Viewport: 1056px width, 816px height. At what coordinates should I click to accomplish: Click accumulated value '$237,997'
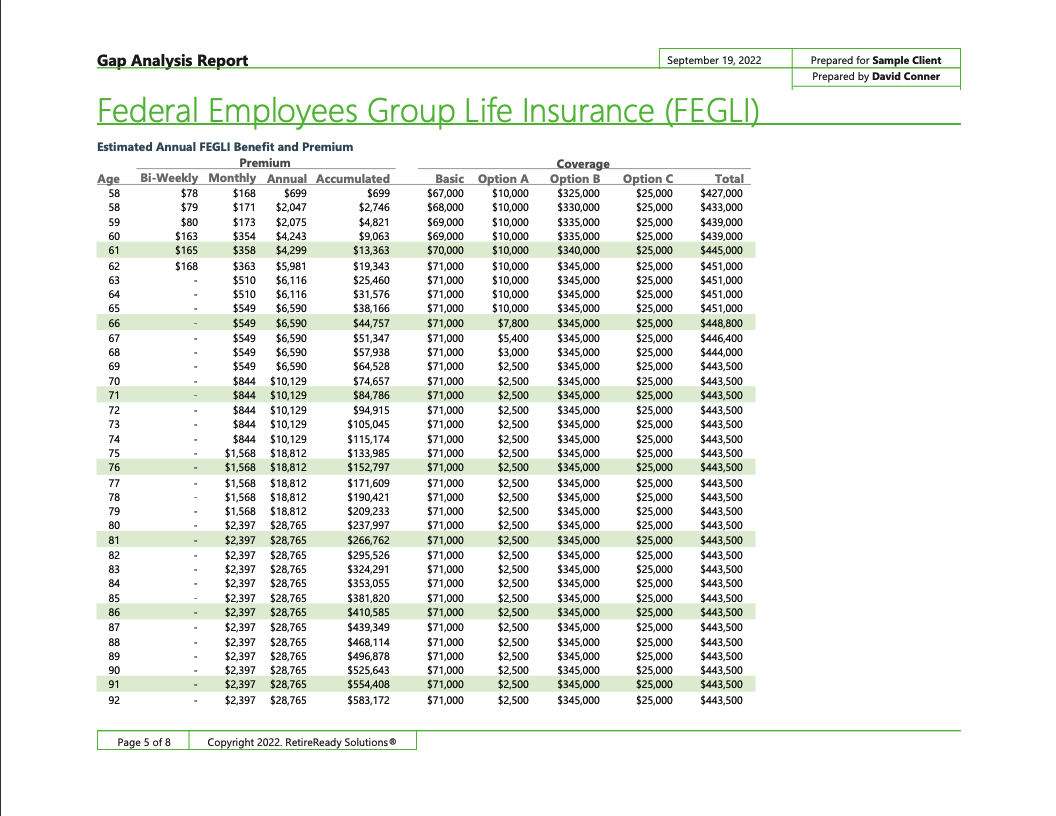[x=368, y=525]
